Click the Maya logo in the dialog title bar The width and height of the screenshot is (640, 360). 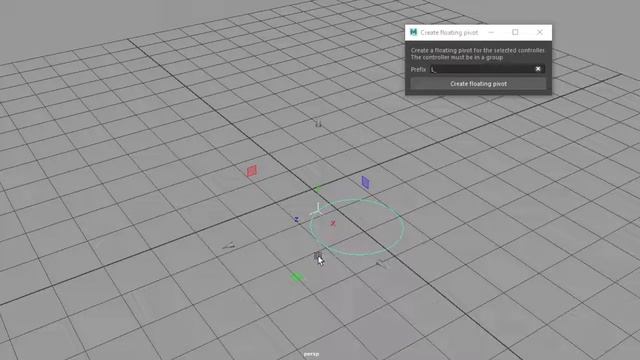(x=413, y=32)
